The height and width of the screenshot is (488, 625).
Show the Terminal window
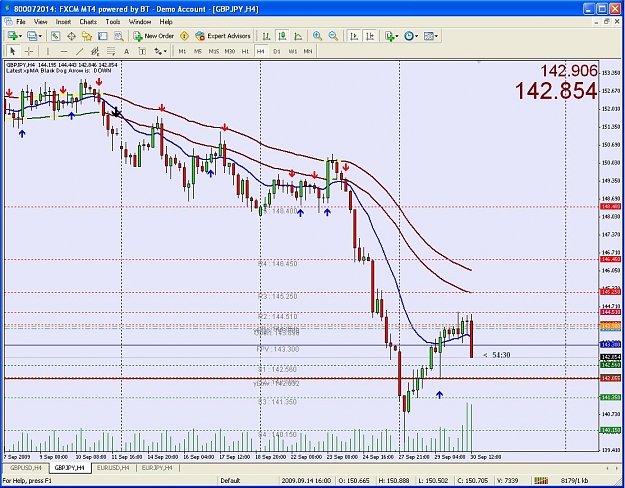pyautogui.click(x=103, y=36)
